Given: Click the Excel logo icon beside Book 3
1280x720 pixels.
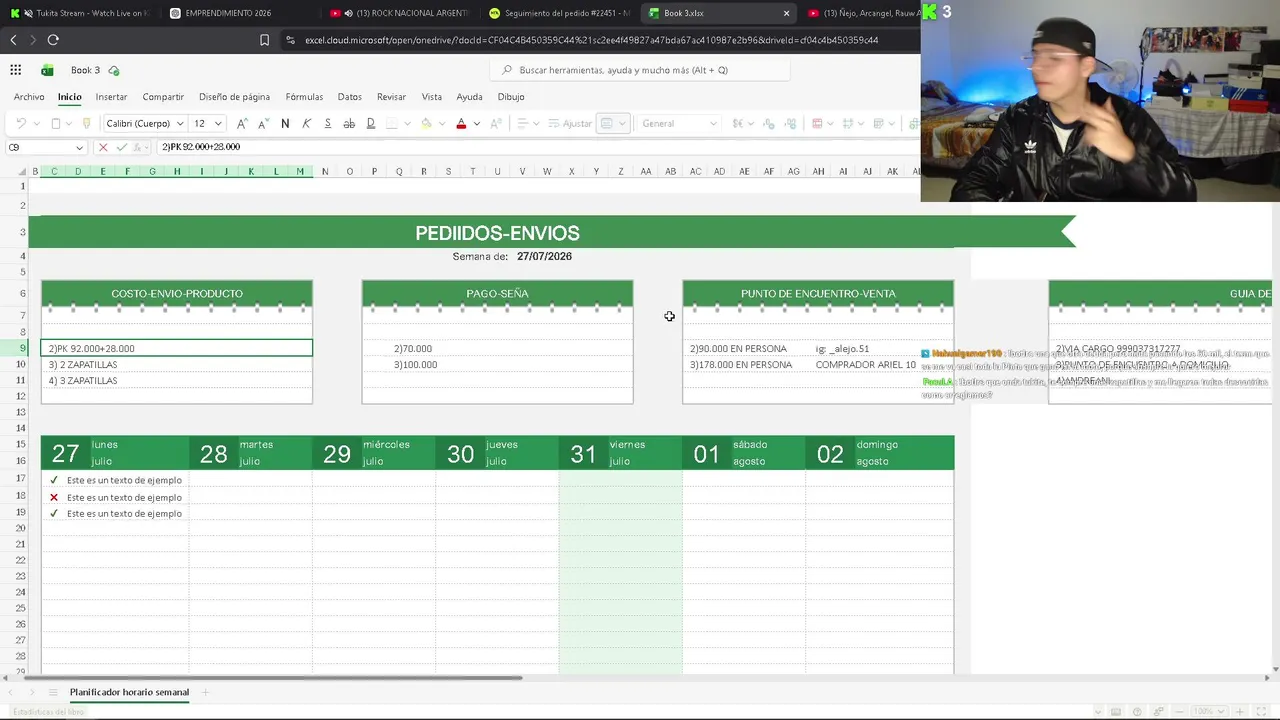Looking at the screenshot, I should point(47,70).
